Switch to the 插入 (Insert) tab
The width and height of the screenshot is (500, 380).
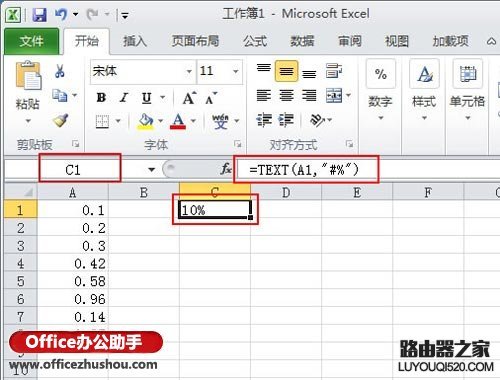pyautogui.click(x=135, y=41)
